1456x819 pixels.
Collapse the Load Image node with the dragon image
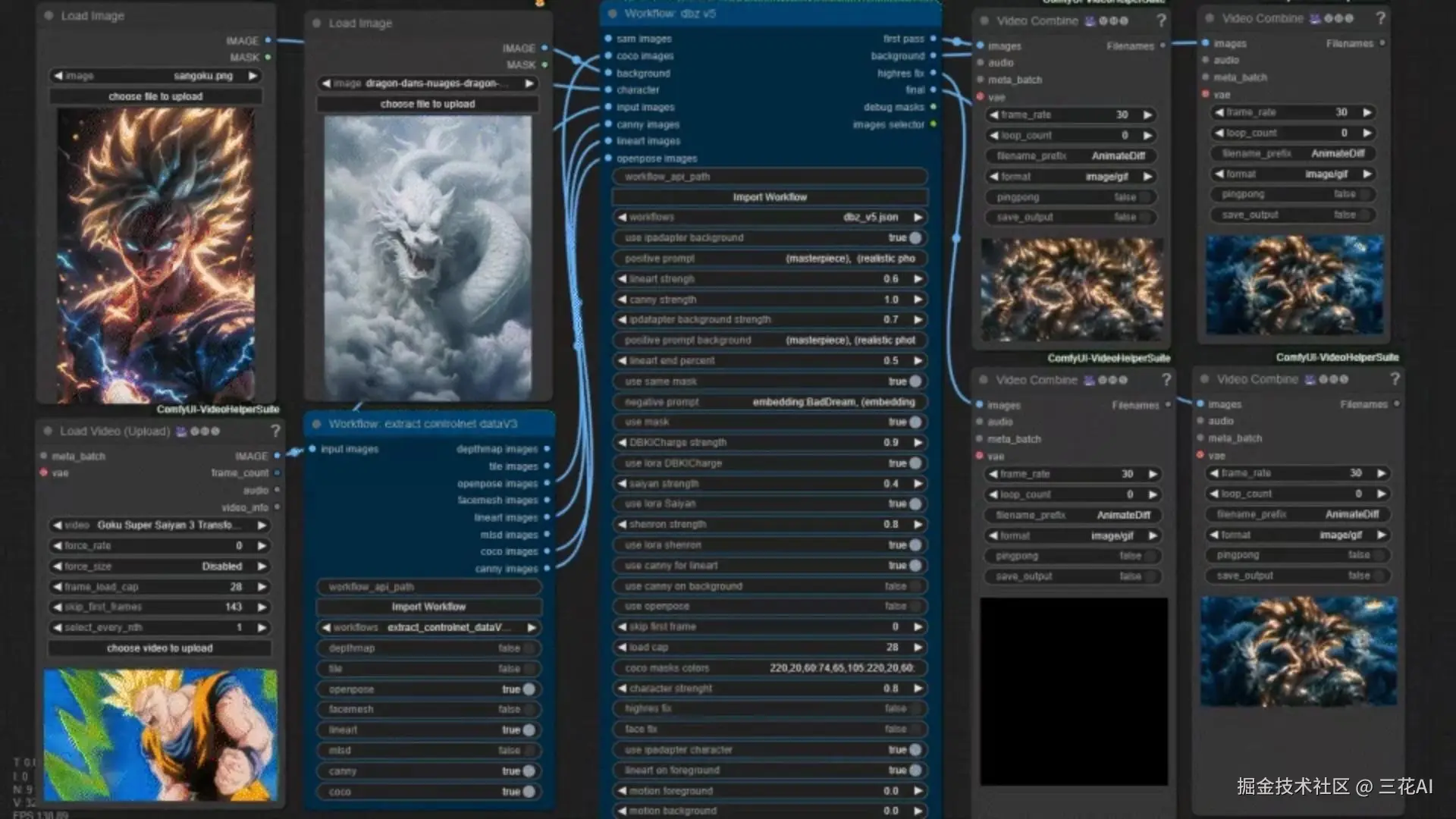[317, 24]
